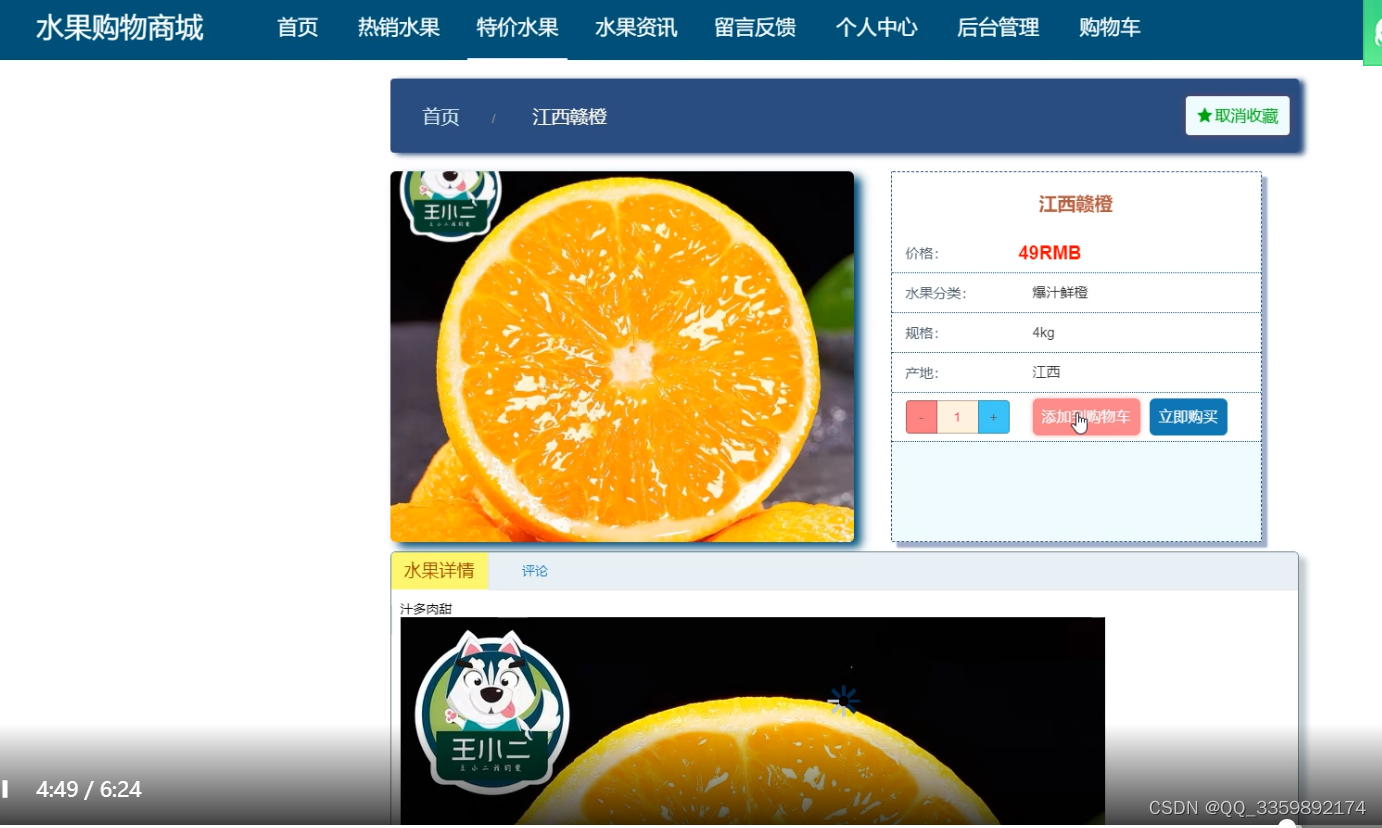Pause the video with the playback control
The height and width of the screenshot is (828, 1382).
[x=5, y=789]
